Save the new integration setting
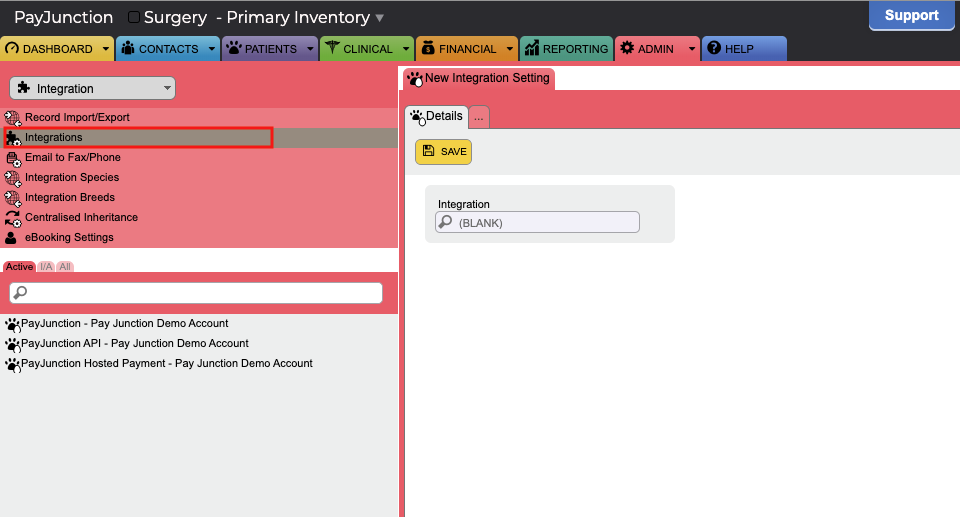The width and height of the screenshot is (960, 517). 443,152
